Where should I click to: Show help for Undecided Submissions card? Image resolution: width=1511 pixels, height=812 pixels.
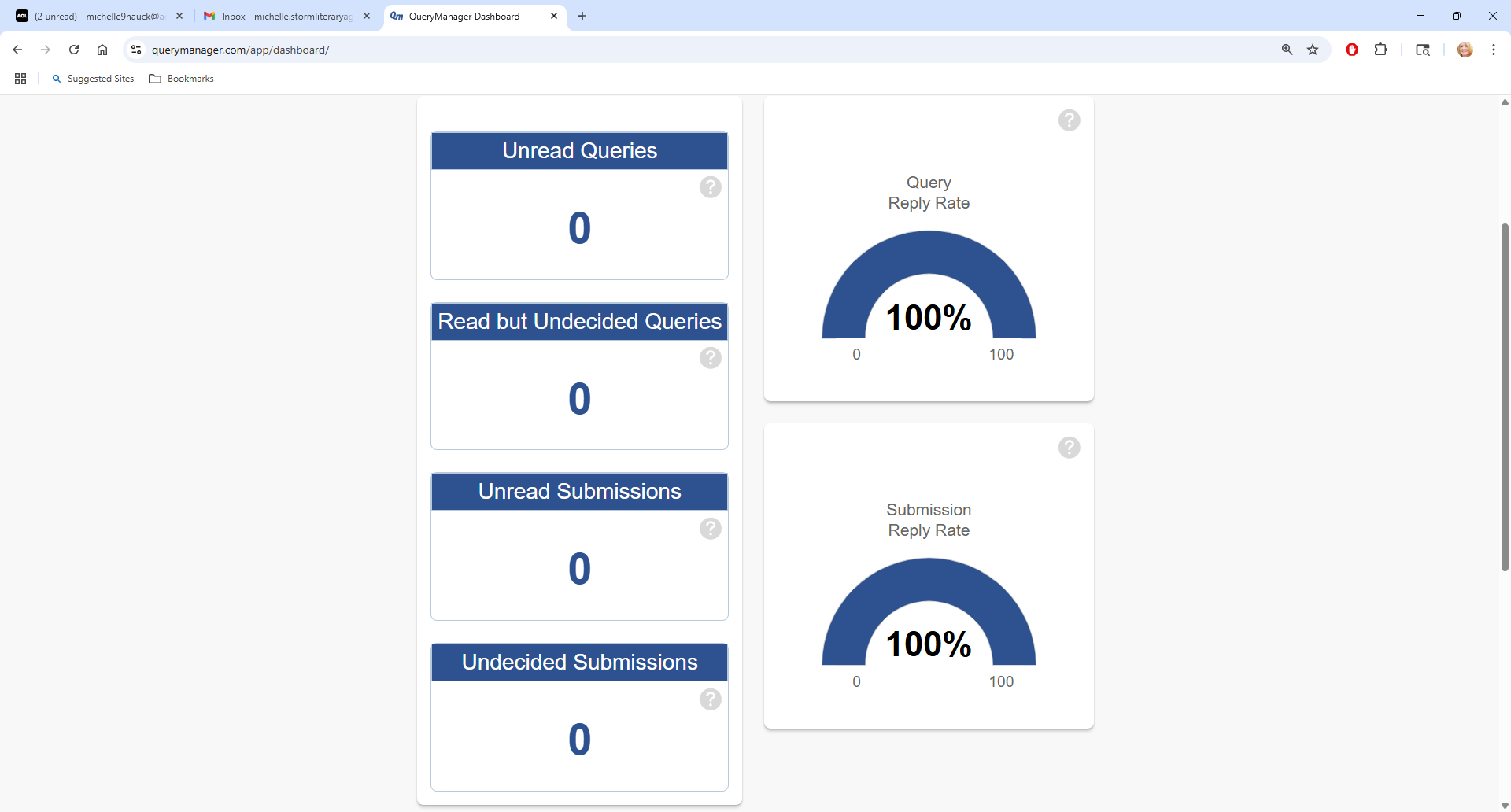(x=710, y=699)
